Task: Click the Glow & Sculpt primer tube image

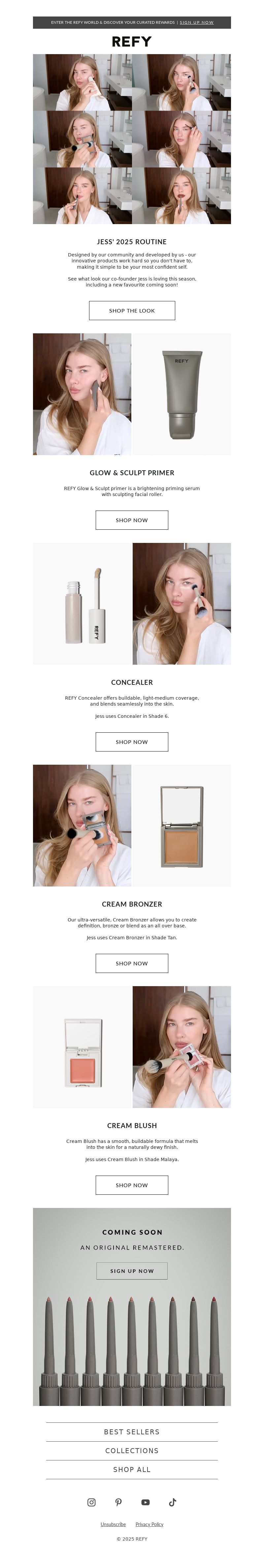Action: [x=182, y=394]
